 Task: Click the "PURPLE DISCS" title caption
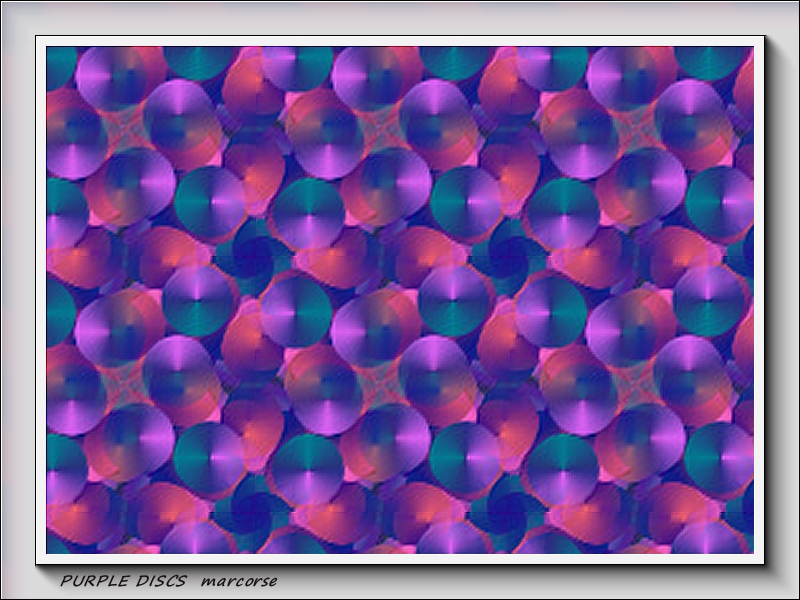tap(122, 580)
